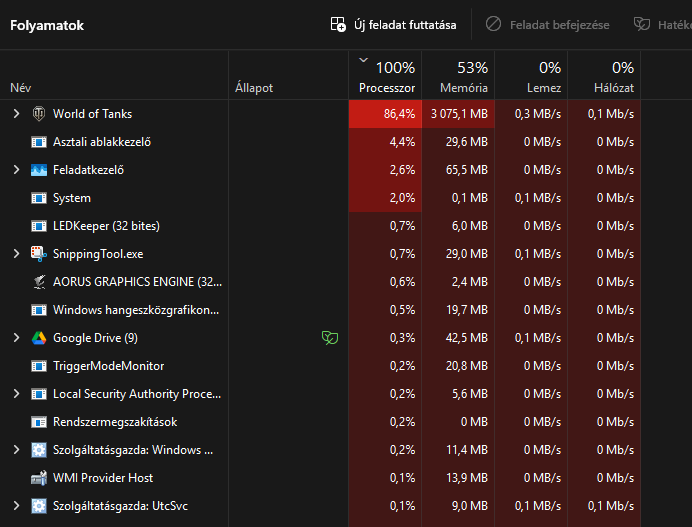Click the efficiency mode leaf icon in toolbar
This screenshot has width=692, height=527.
click(x=642, y=24)
